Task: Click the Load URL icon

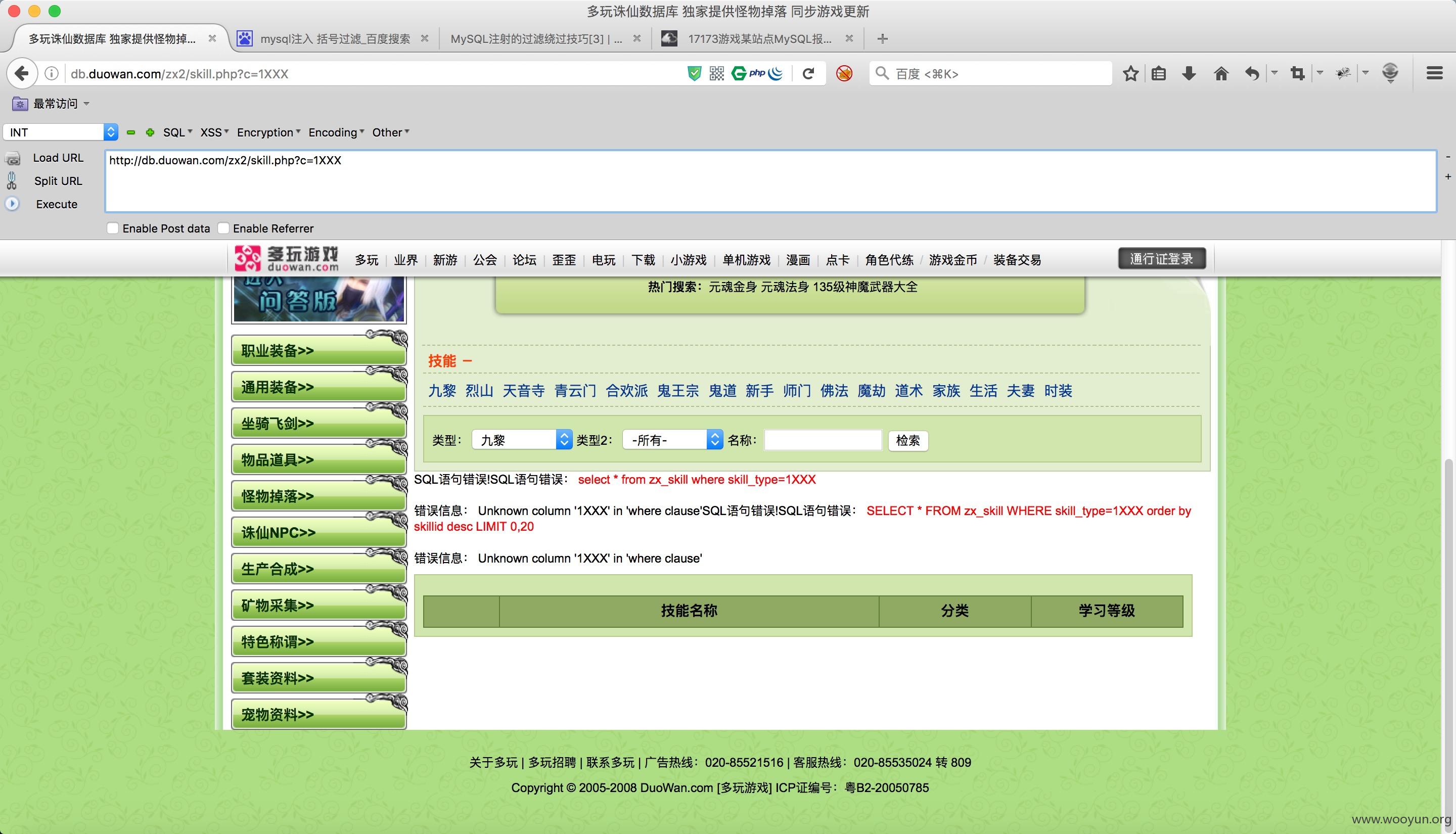Action: (13, 158)
